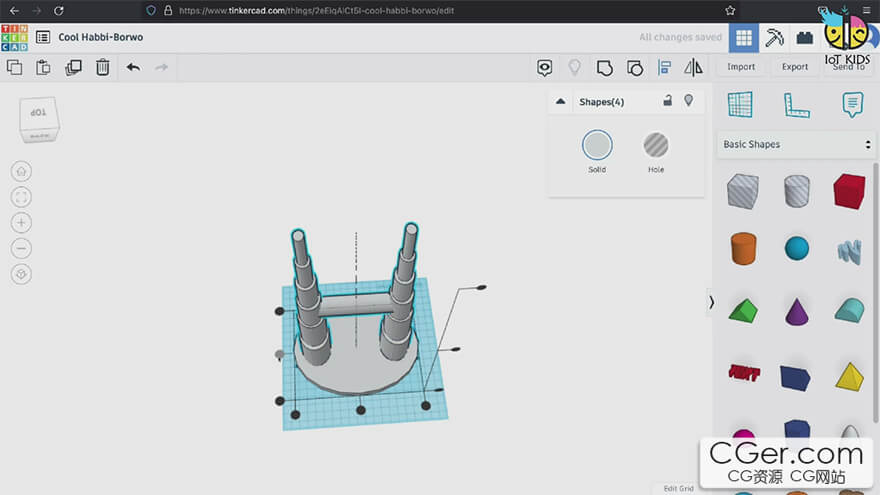Select the Ruler tool

(x=796, y=105)
